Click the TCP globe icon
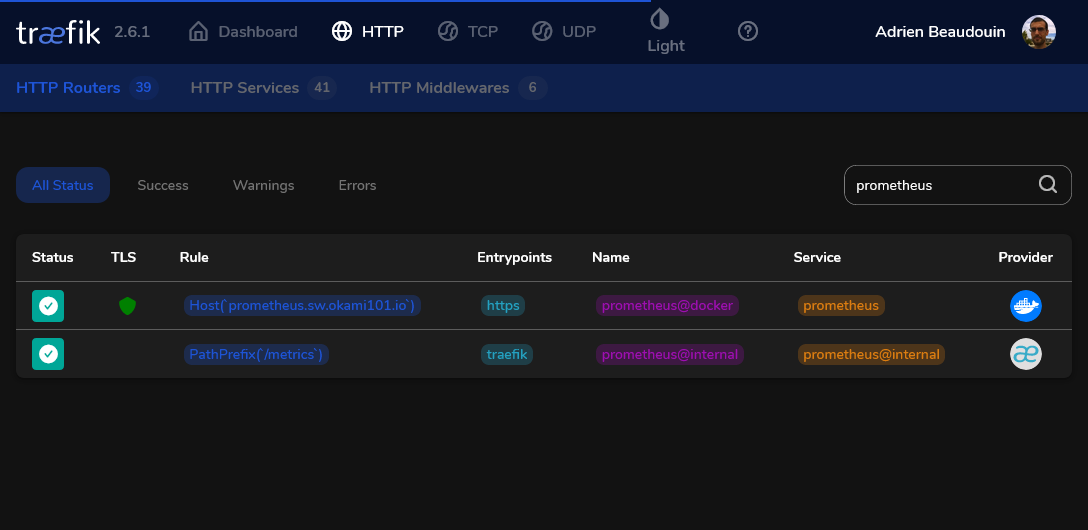 [448, 31]
